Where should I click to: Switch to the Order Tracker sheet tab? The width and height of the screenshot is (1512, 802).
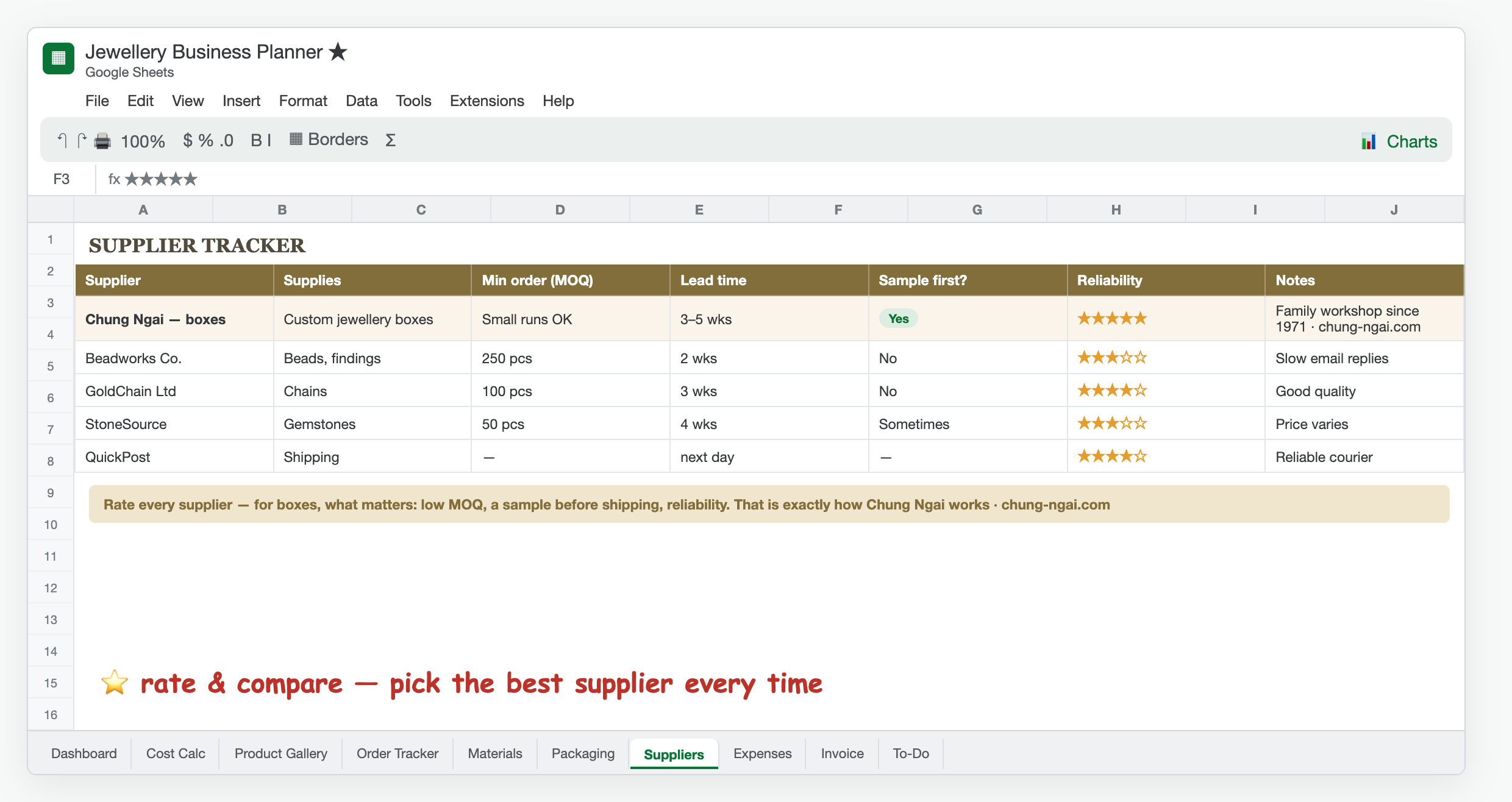(x=398, y=753)
